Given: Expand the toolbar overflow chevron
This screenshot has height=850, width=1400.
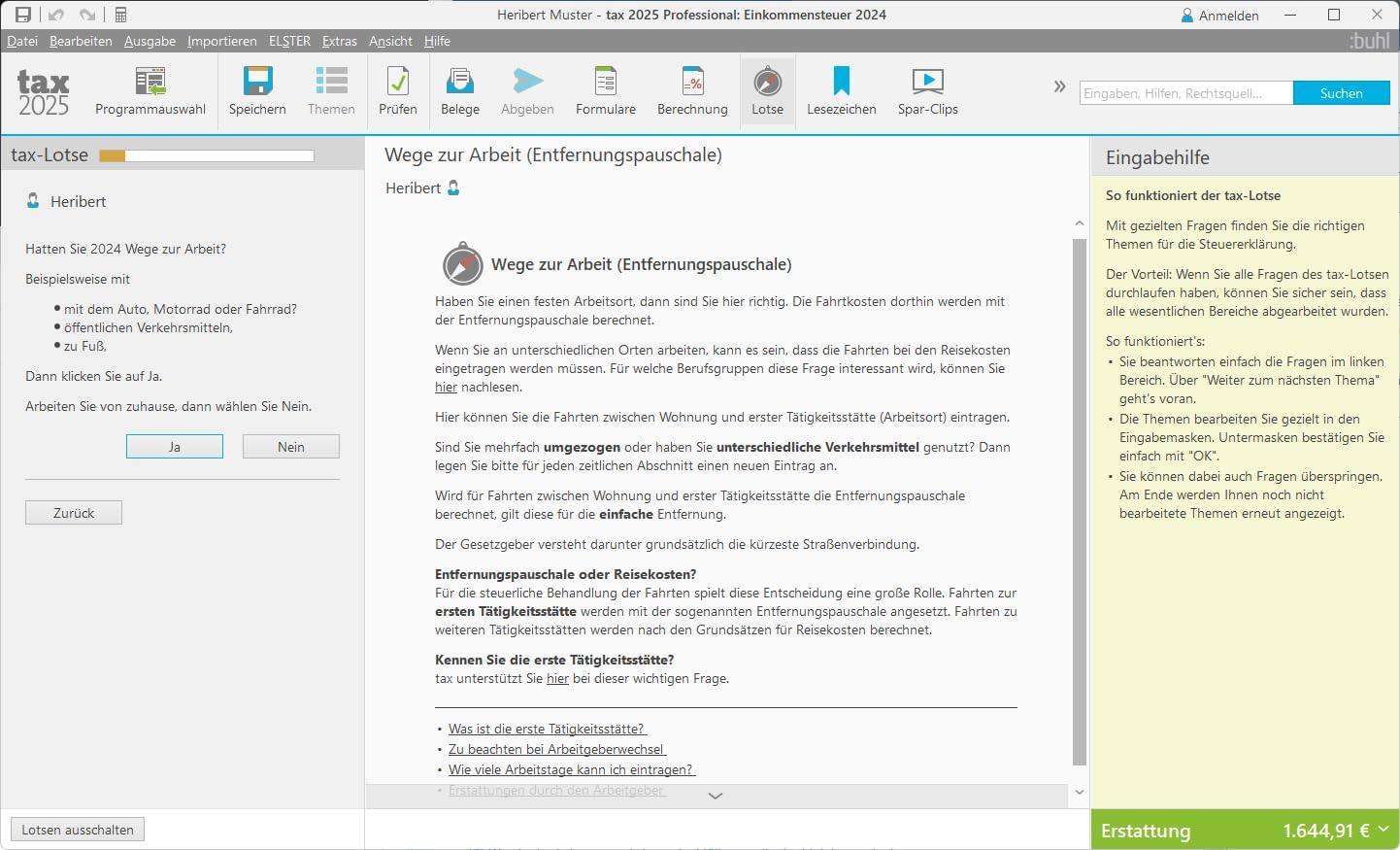Looking at the screenshot, I should (x=1059, y=86).
